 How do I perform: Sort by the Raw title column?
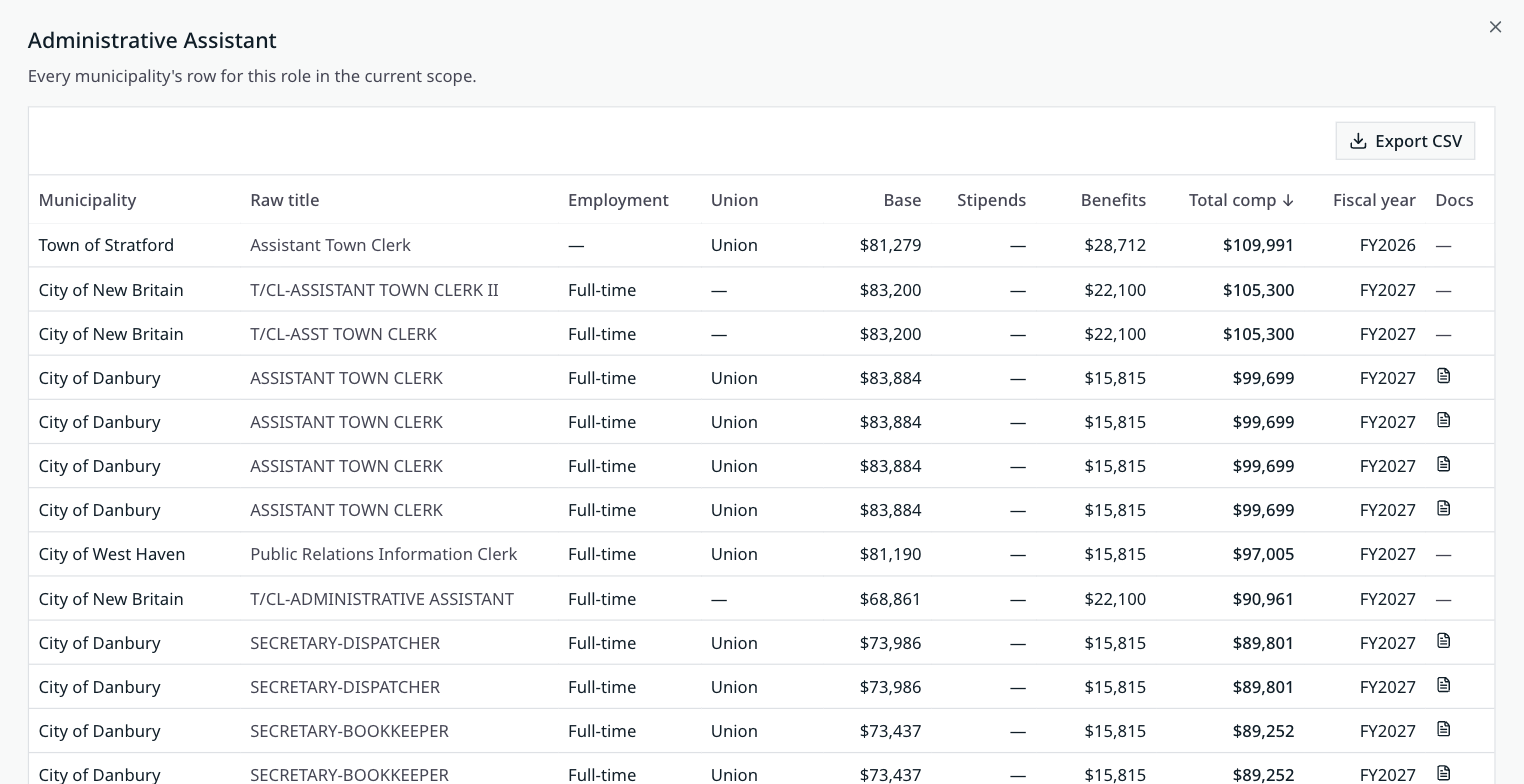[x=285, y=200]
